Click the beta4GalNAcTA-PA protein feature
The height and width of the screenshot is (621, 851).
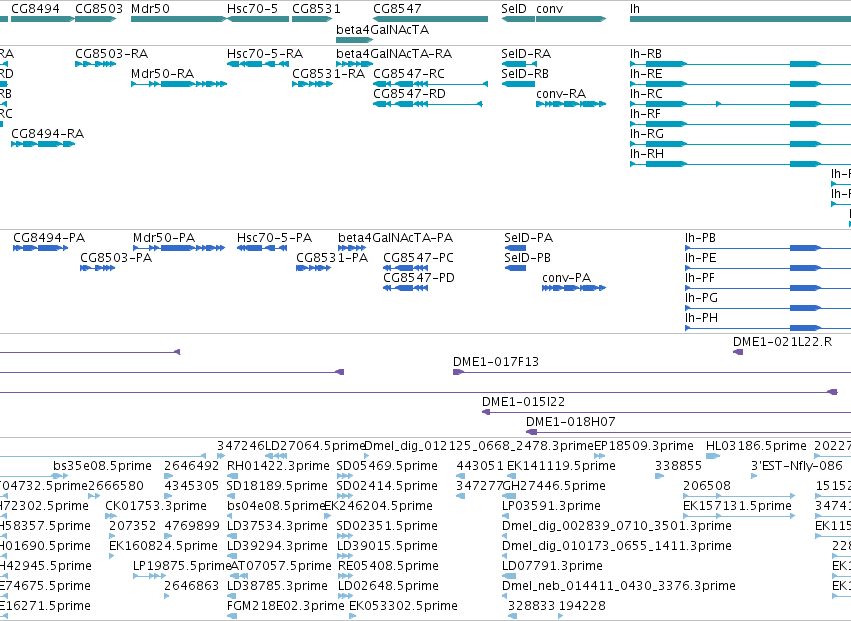(x=352, y=248)
